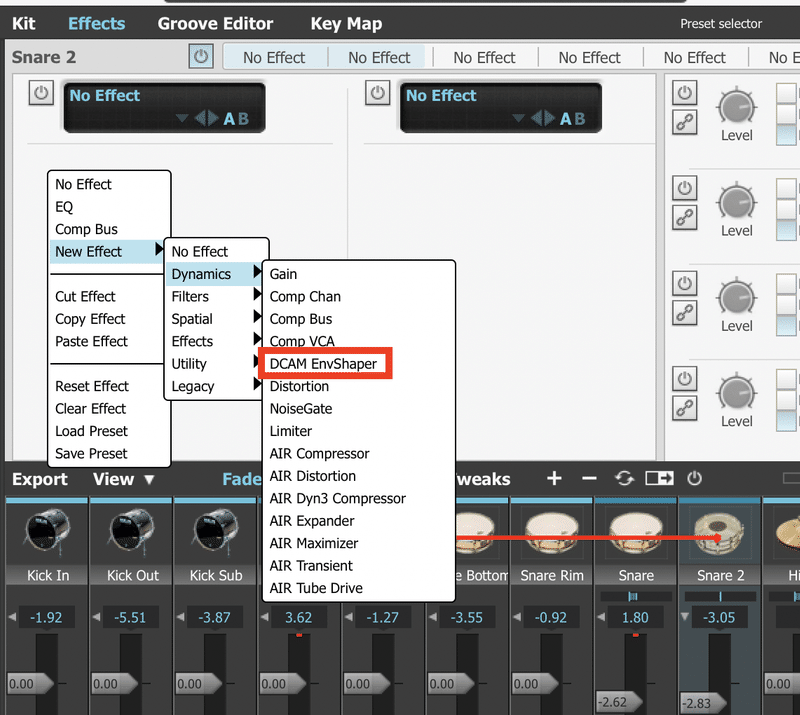Image resolution: width=800 pixels, height=715 pixels.
Task: Select the Kick Out drum channel image
Action: pos(132,532)
